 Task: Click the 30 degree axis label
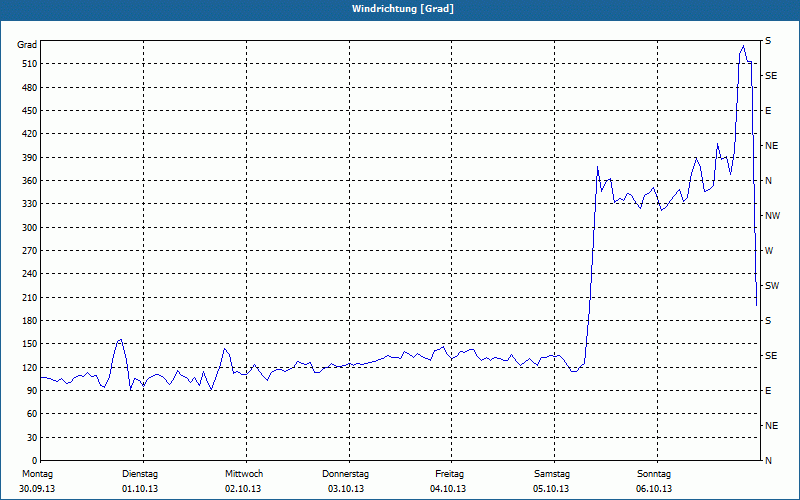(x=32, y=438)
